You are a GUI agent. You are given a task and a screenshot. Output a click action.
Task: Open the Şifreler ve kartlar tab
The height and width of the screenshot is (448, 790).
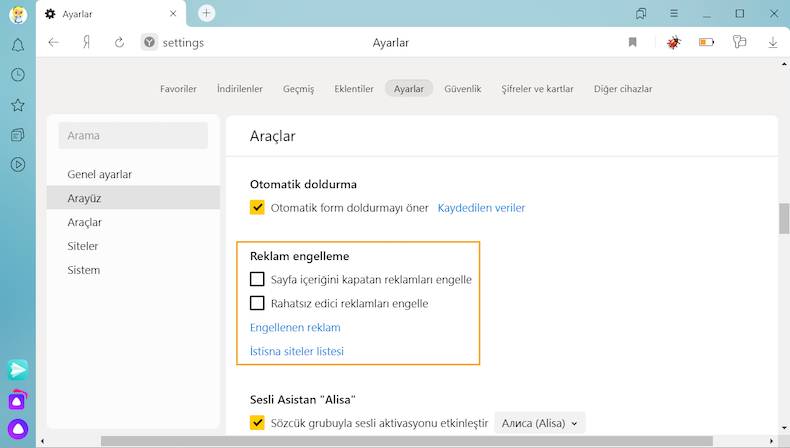(538, 88)
